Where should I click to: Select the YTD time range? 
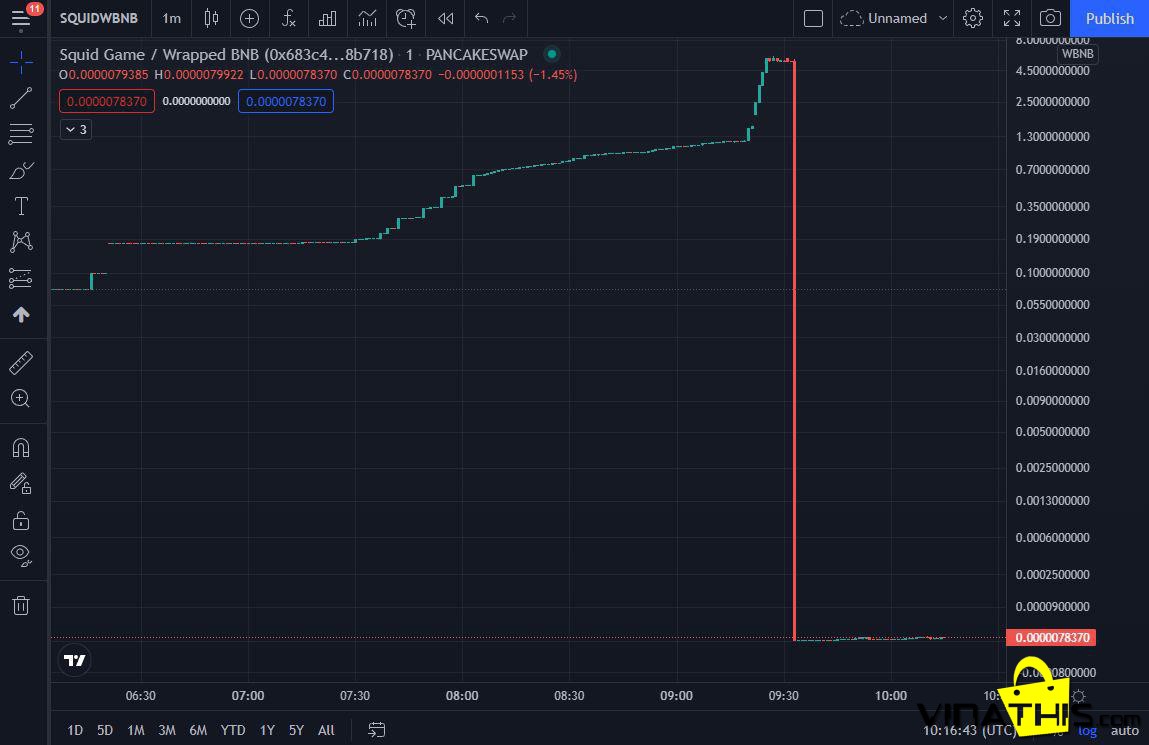[x=233, y=730]
